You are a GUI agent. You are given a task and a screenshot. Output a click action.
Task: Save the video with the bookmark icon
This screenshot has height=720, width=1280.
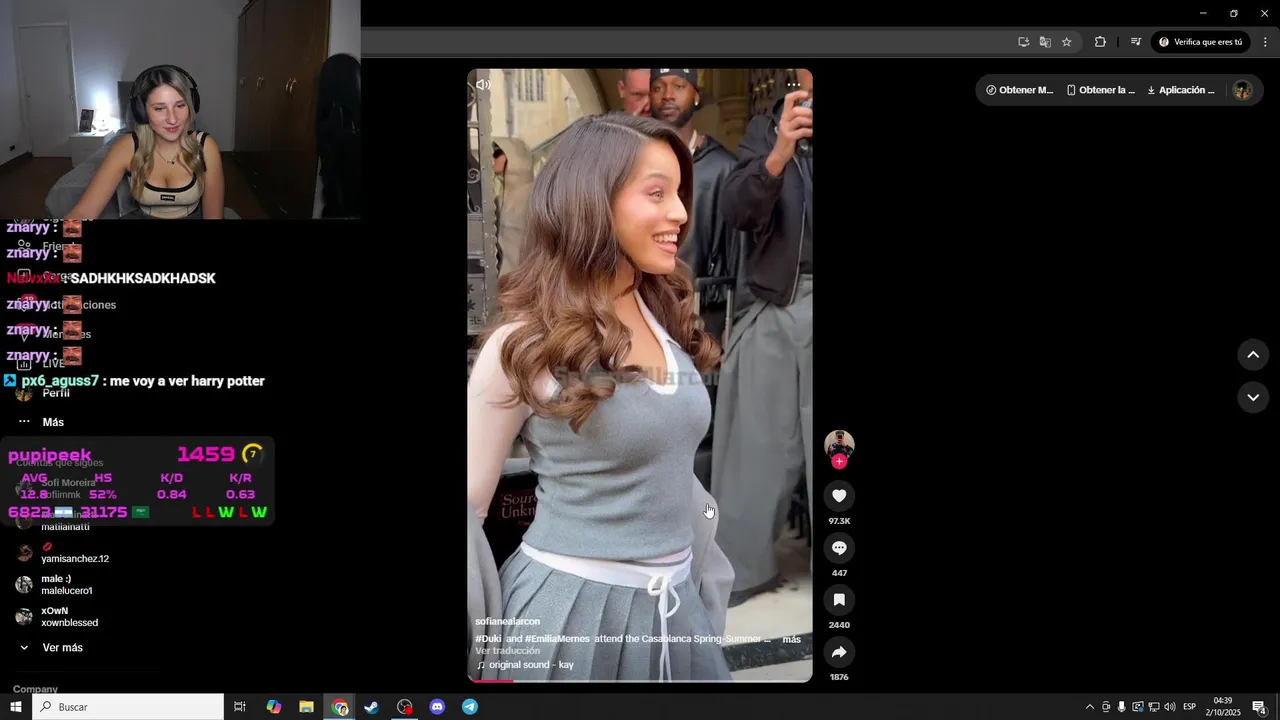tap(839, 600)
